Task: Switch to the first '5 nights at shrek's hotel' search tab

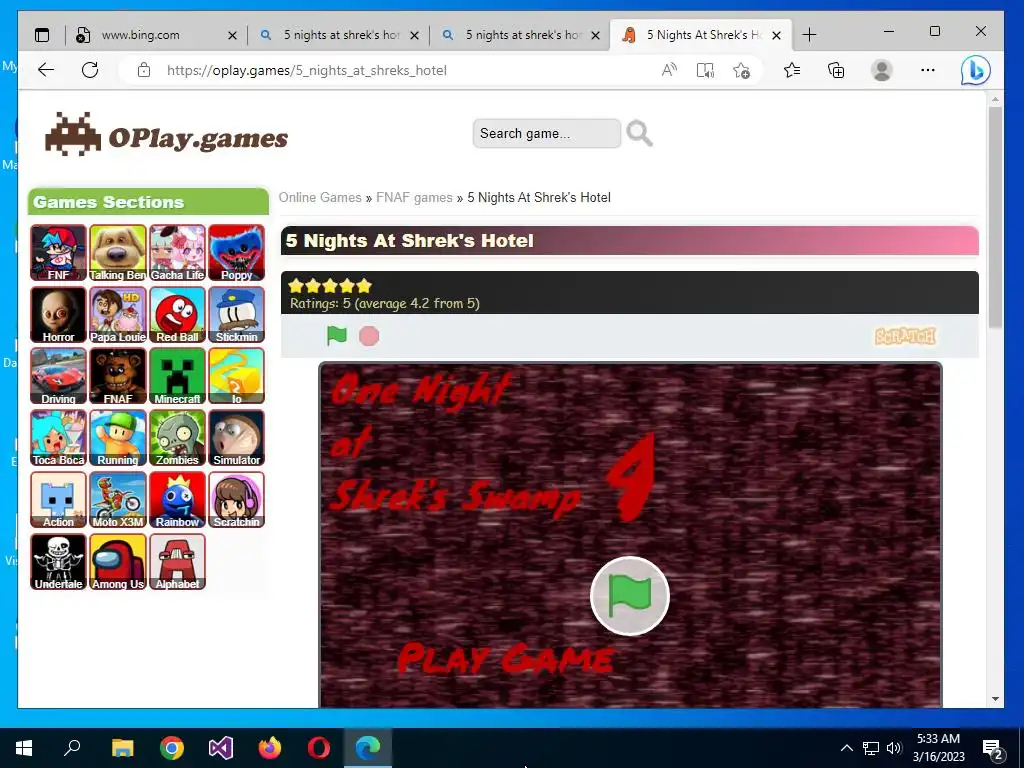Action: (341, 35)
